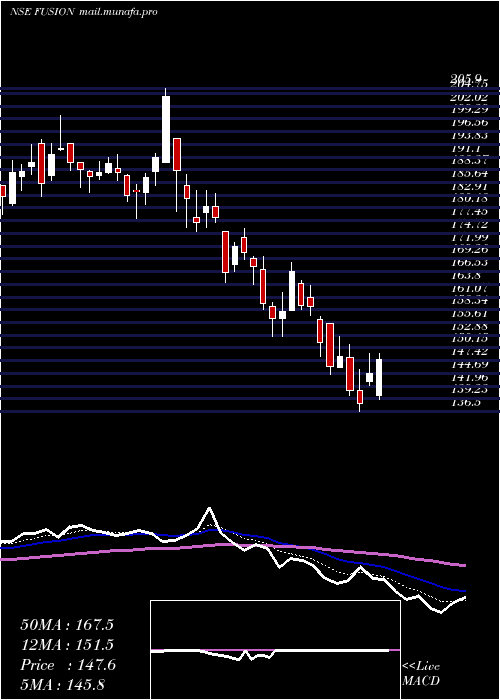500x700 pixels.
Task: Click the 193.83 price axis label
Action: 469,135
